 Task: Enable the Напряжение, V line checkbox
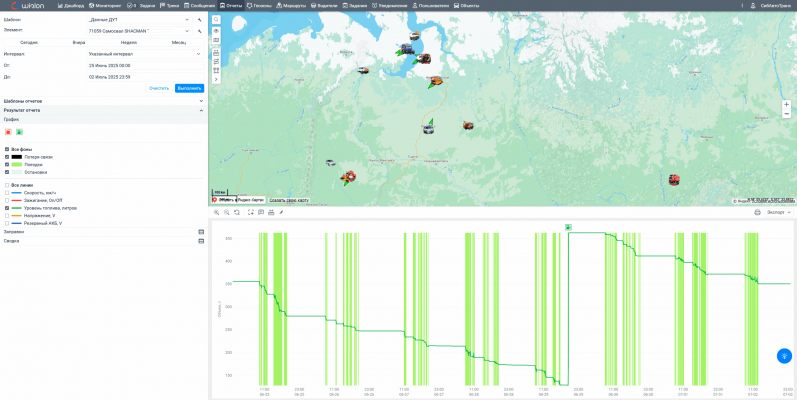[7, 216]
